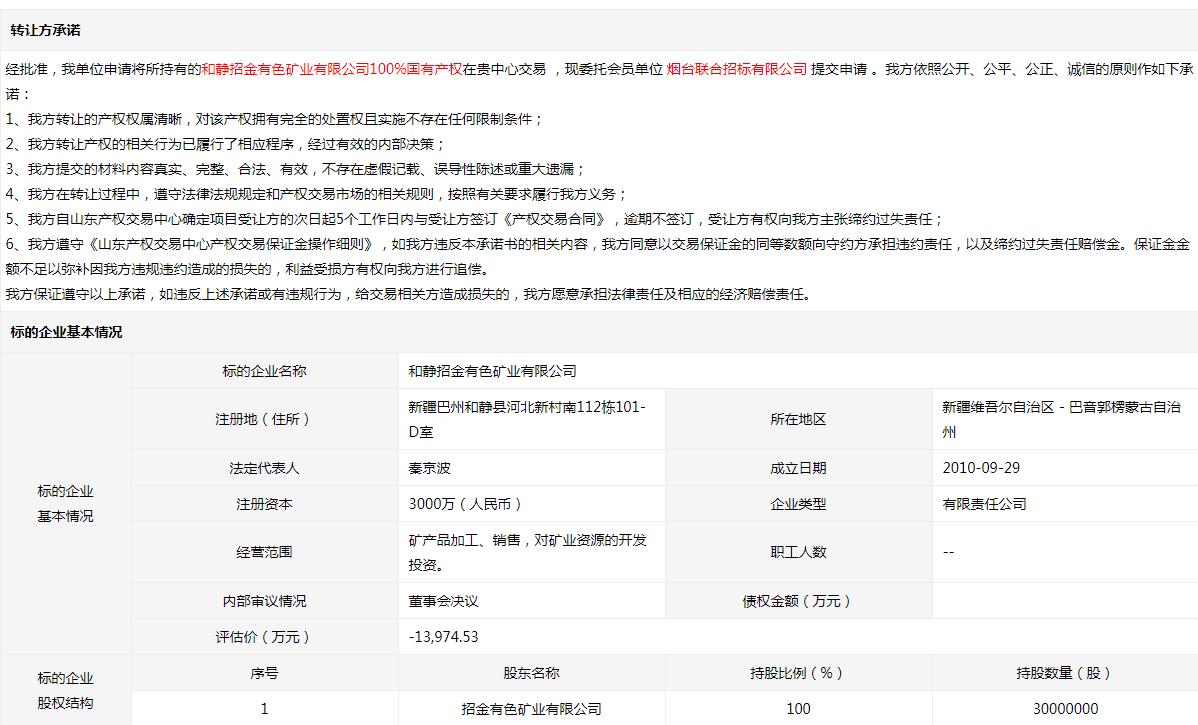1198x725 pixels.
Task: Click the 所在地区 label cell
Action: pos(798,419)
